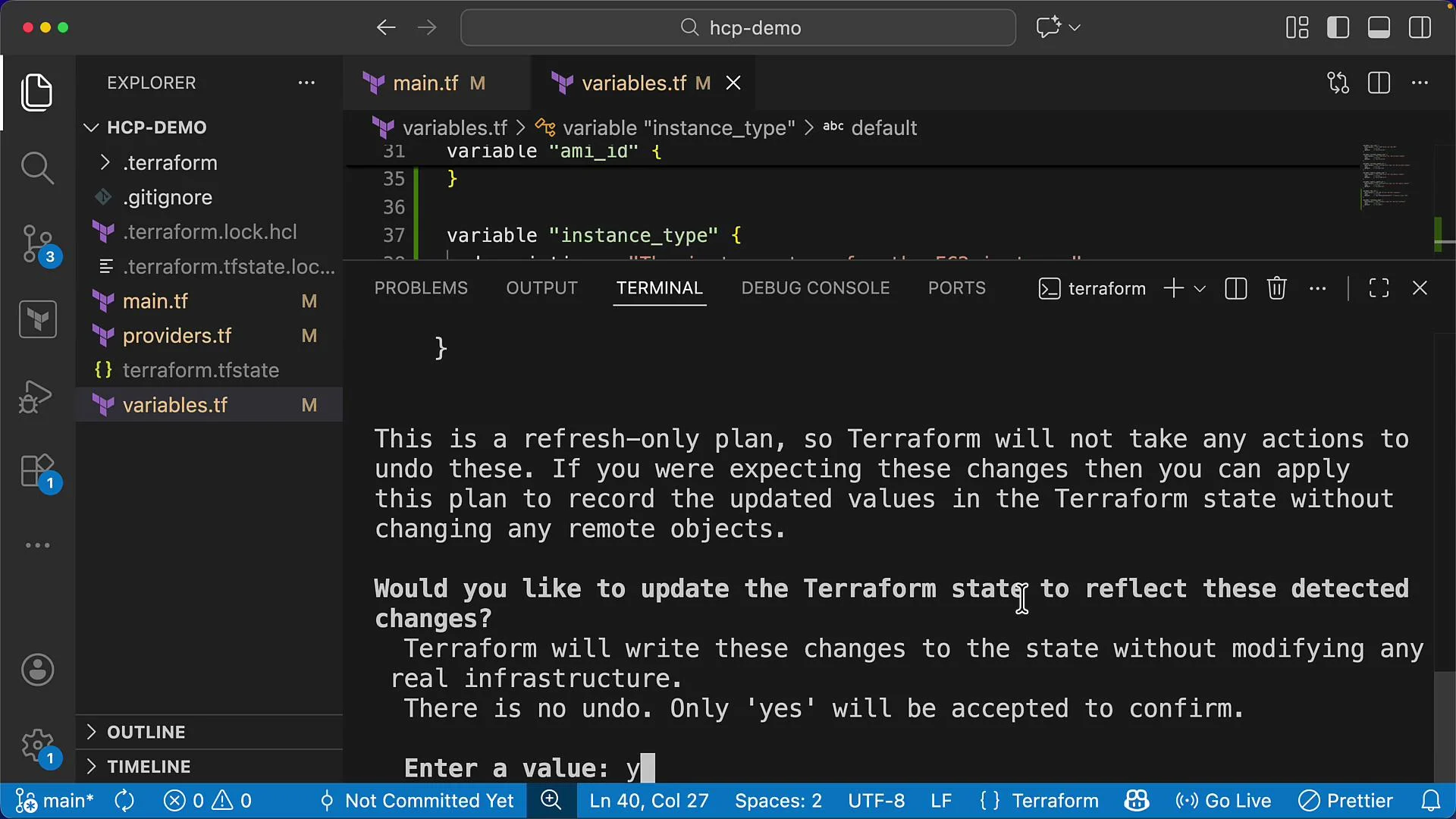Open the Customize Layout icon
1456x819 pixels.
1298,28
